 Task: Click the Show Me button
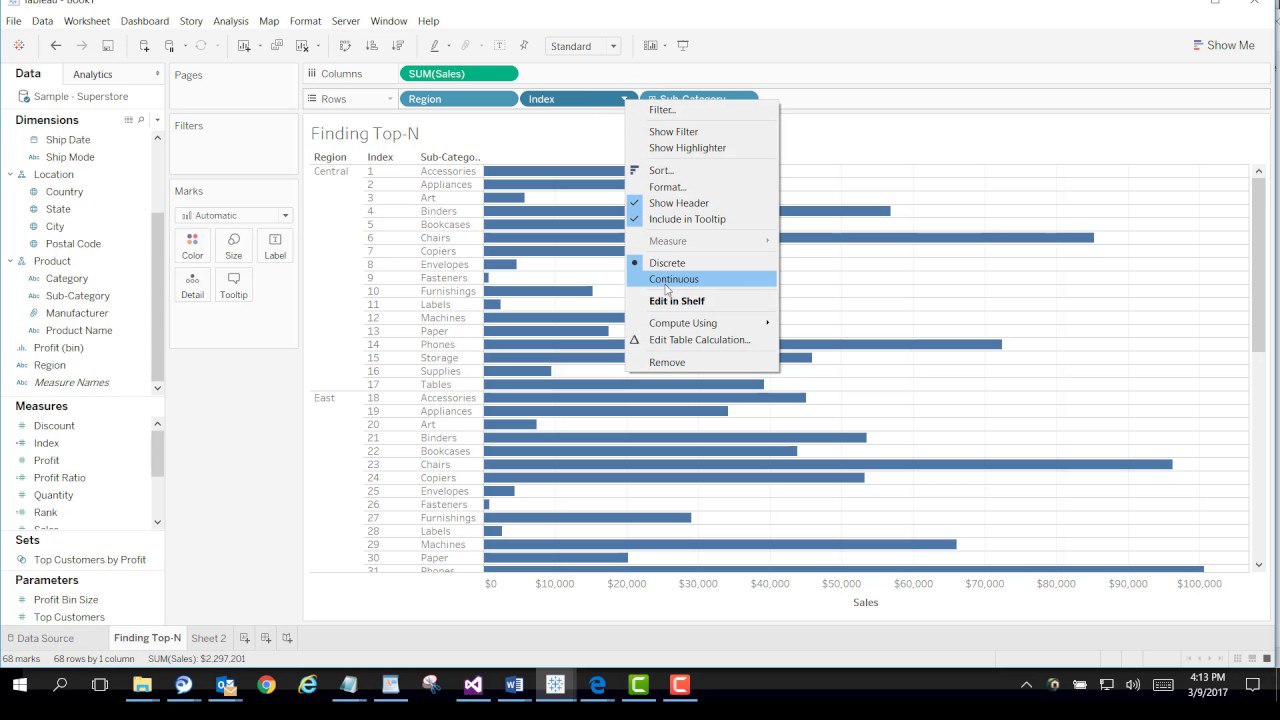(1223, 45)
